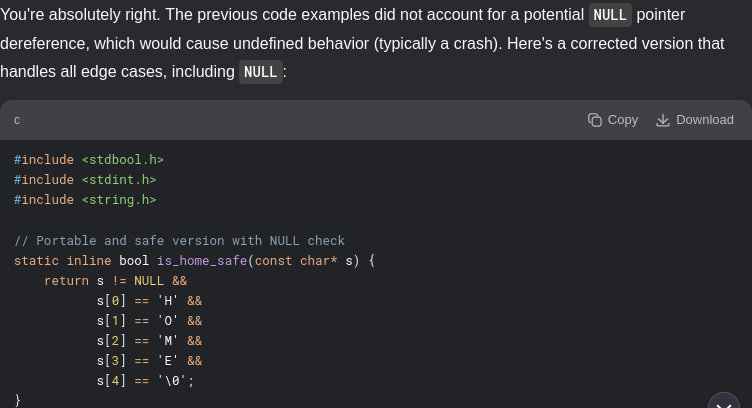
Task: Click the closing brace of the function
Action: tap(17, 400)
